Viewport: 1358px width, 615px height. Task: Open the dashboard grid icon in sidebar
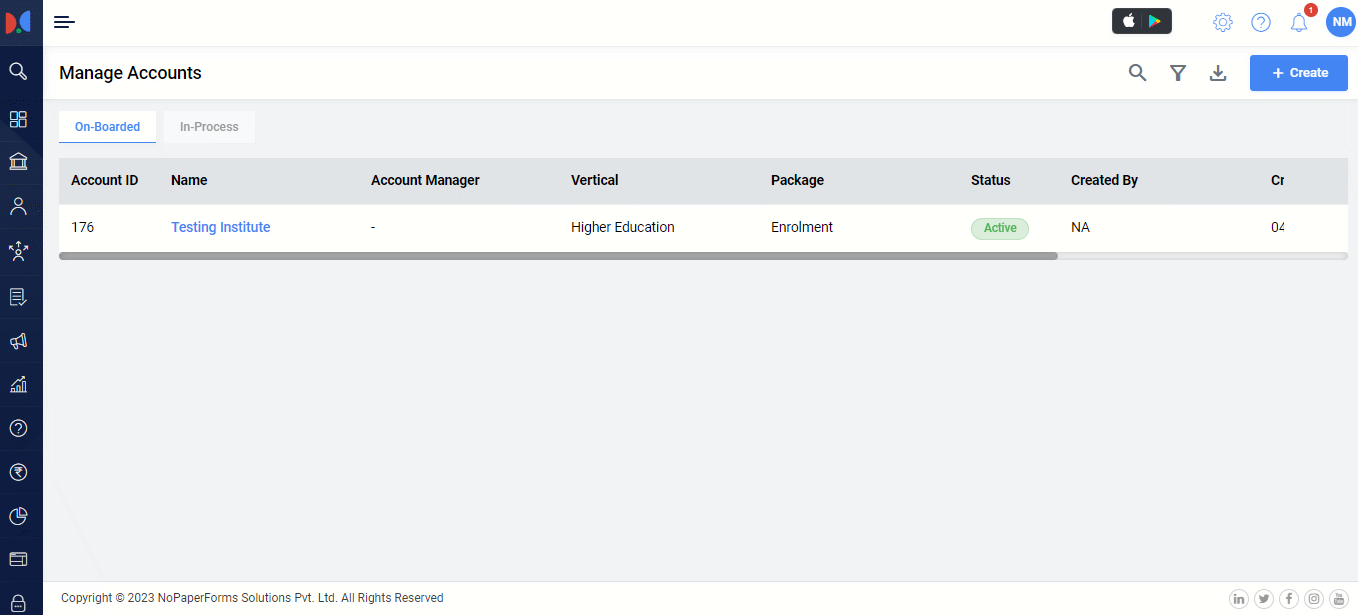coord(18,119)
